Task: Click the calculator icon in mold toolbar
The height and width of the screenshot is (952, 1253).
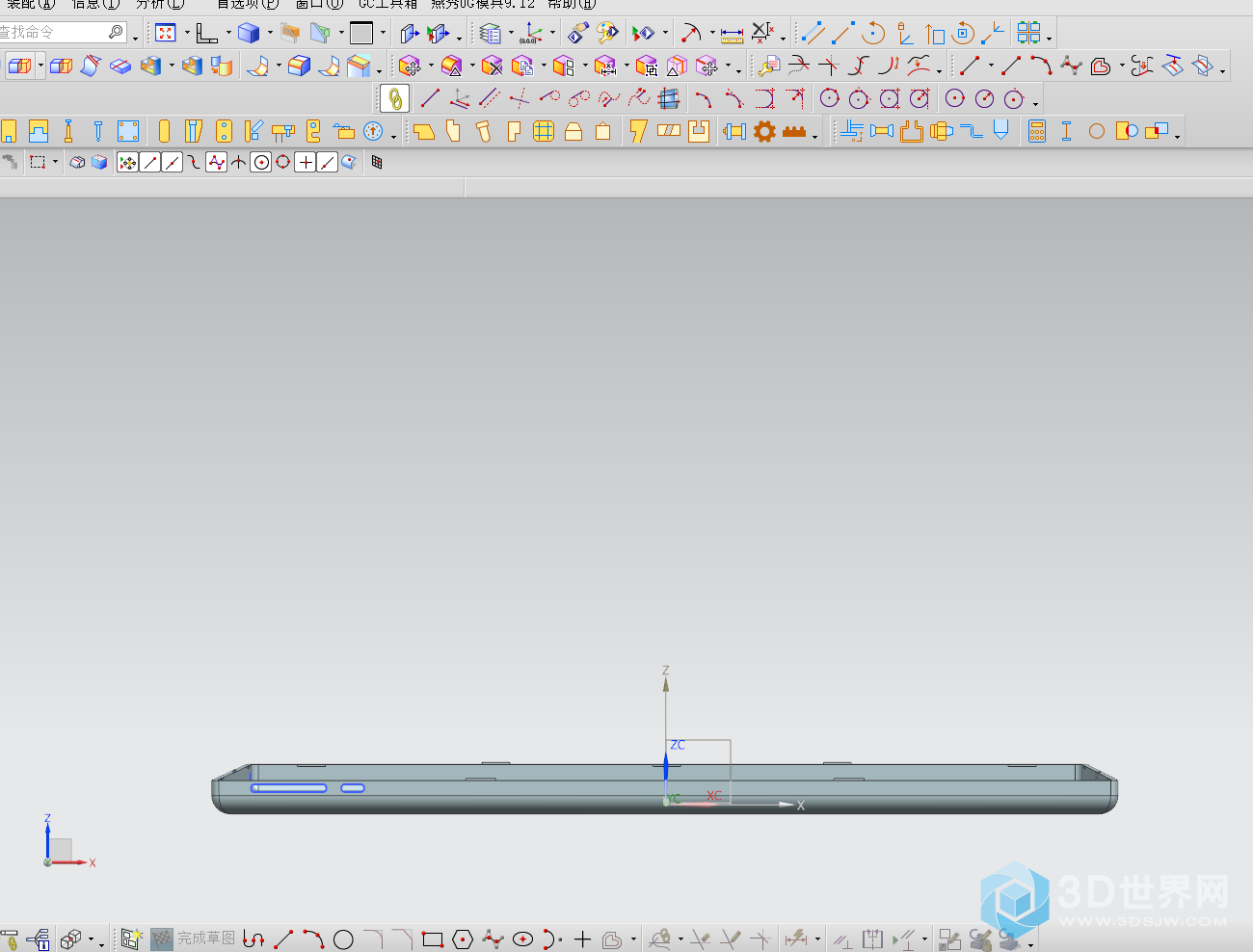Action: coord(1037,131)
